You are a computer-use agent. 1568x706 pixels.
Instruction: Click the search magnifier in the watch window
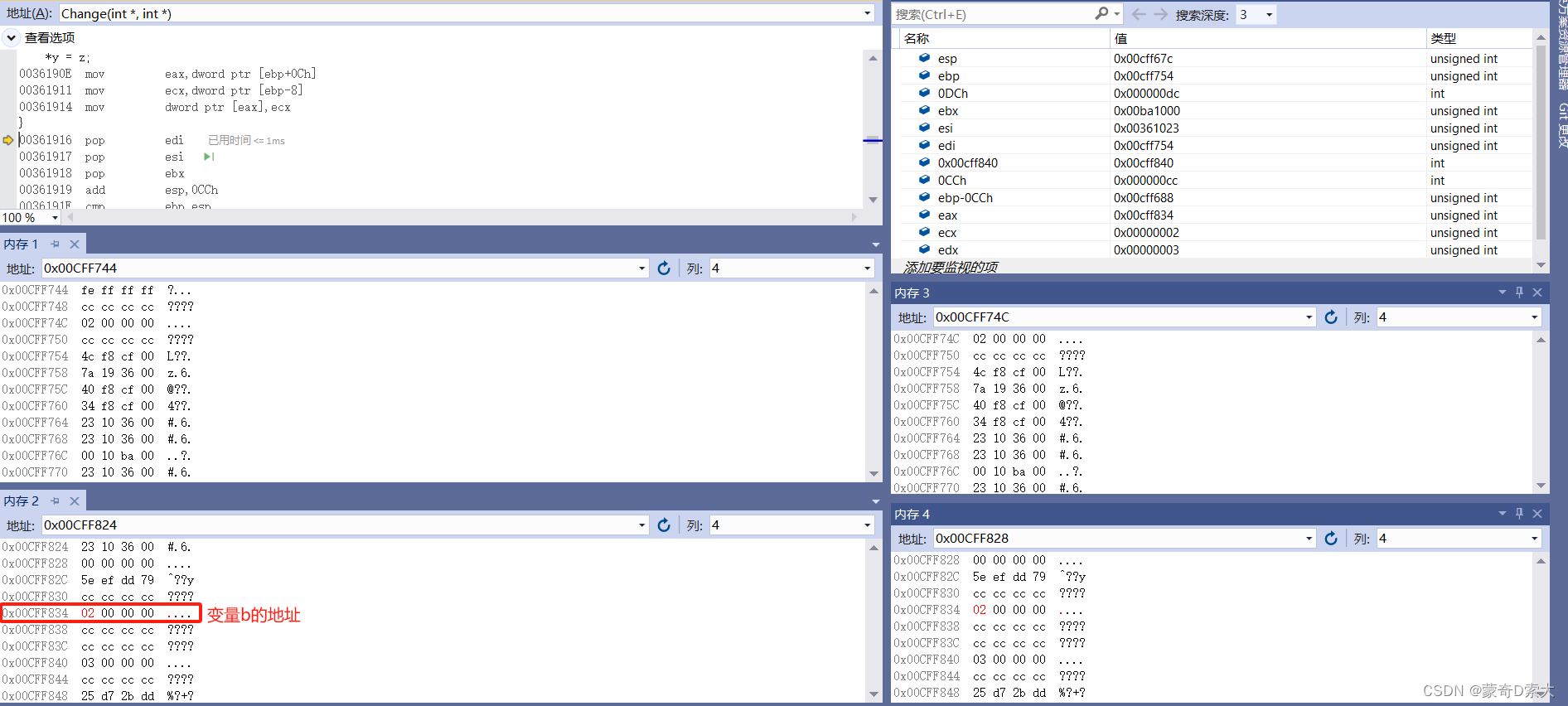(x=1101, y=13)
